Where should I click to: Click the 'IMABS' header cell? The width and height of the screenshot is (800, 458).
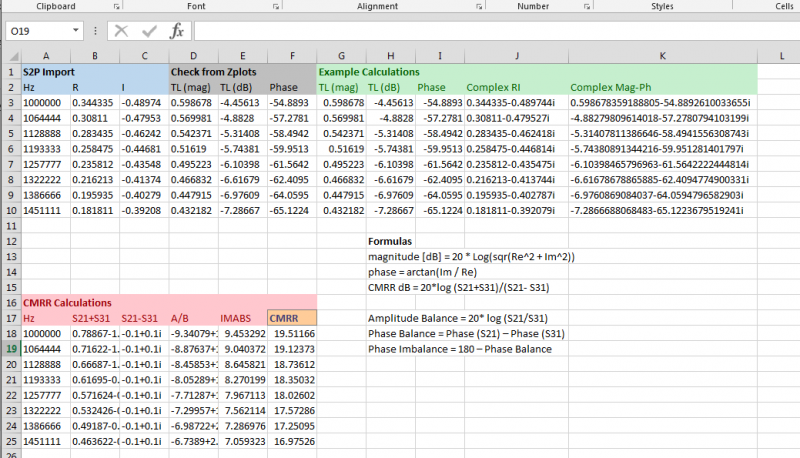(x=243, y=318)
